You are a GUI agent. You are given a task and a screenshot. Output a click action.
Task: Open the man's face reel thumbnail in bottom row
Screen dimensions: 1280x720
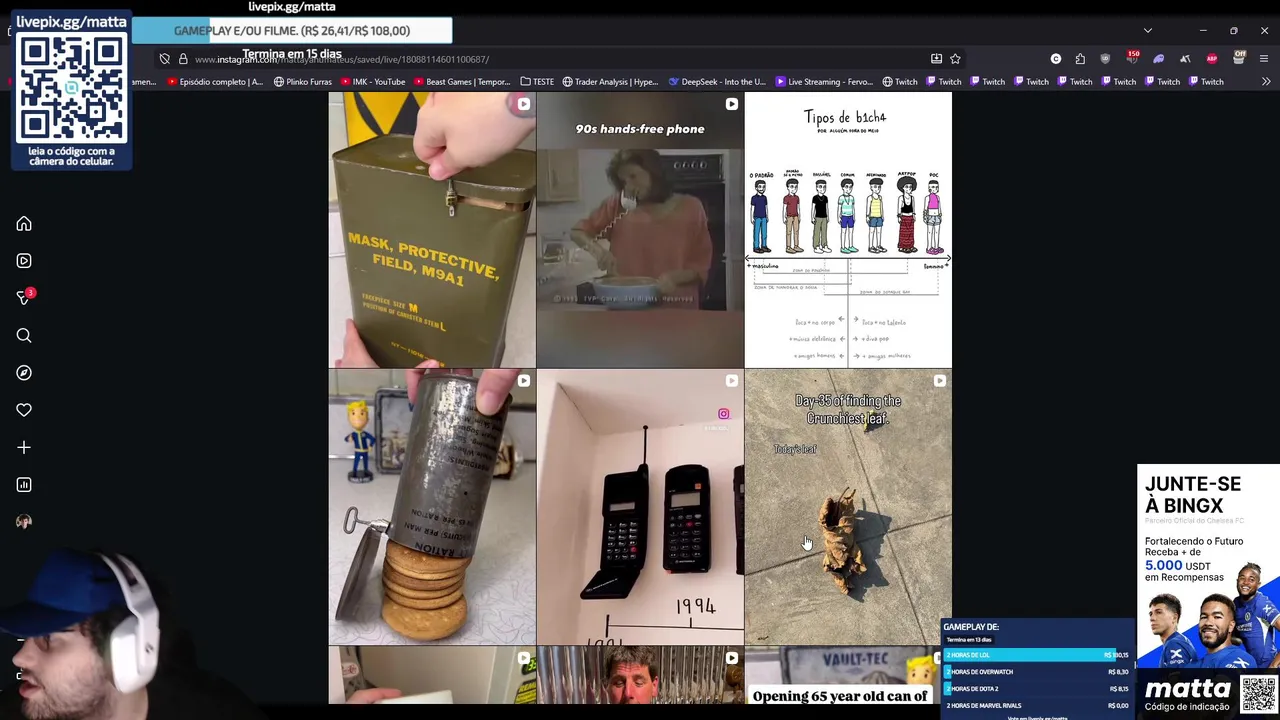(x=640, y=675)
